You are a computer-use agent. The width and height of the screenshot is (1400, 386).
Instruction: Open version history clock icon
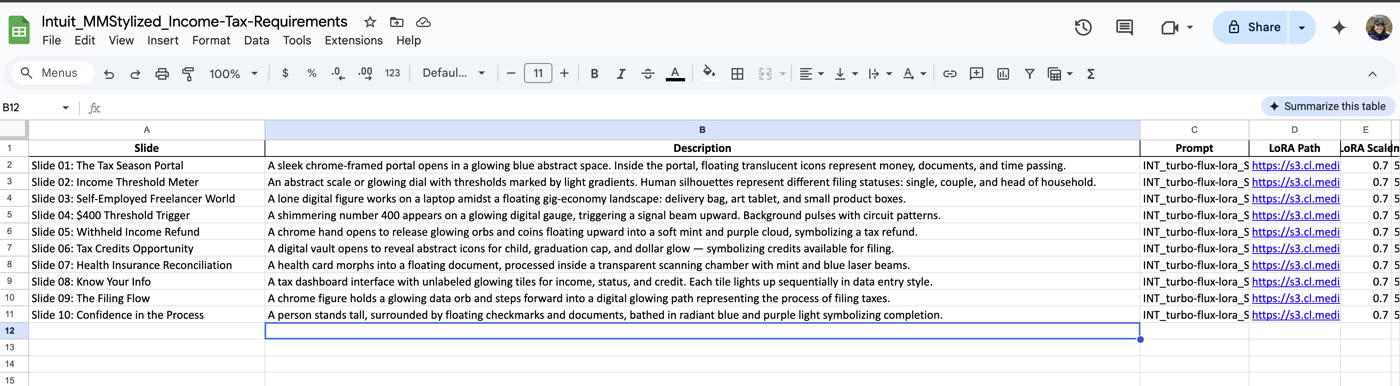pos(1083,28)
